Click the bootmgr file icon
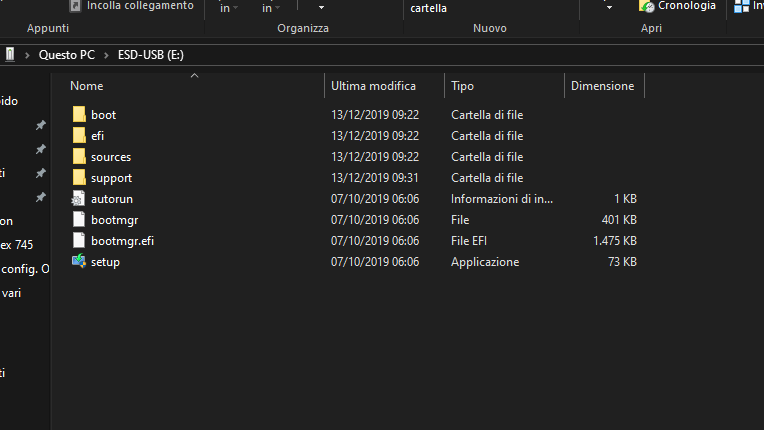This screenshot has height=430, width=764. [79, 219]
